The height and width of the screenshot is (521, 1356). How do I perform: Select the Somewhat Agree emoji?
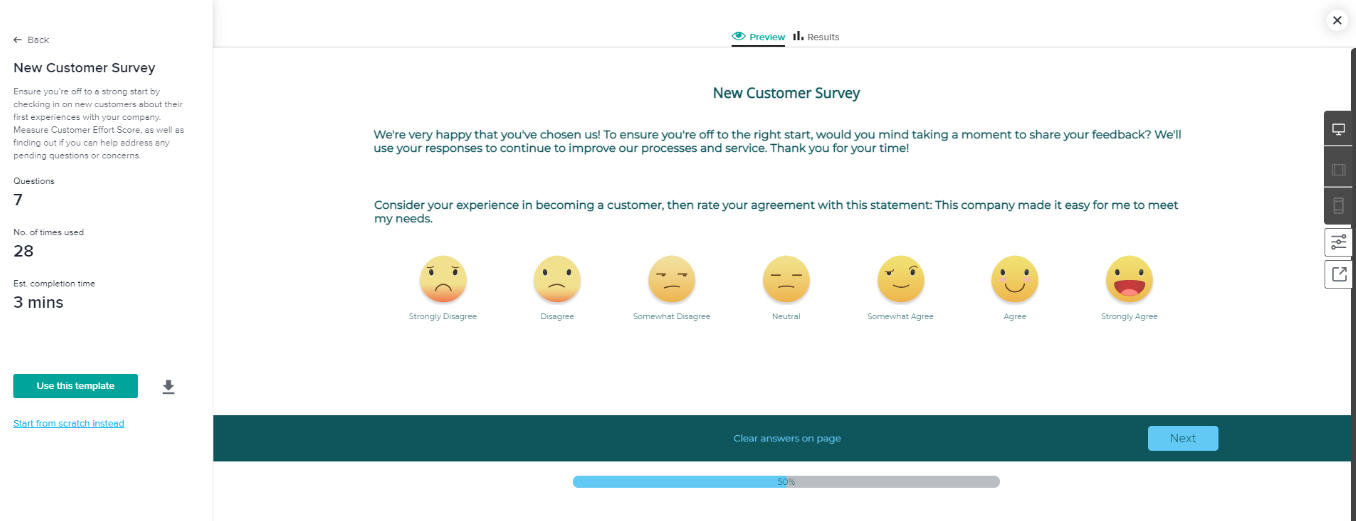pyautogui.click(x=900, y=280)
